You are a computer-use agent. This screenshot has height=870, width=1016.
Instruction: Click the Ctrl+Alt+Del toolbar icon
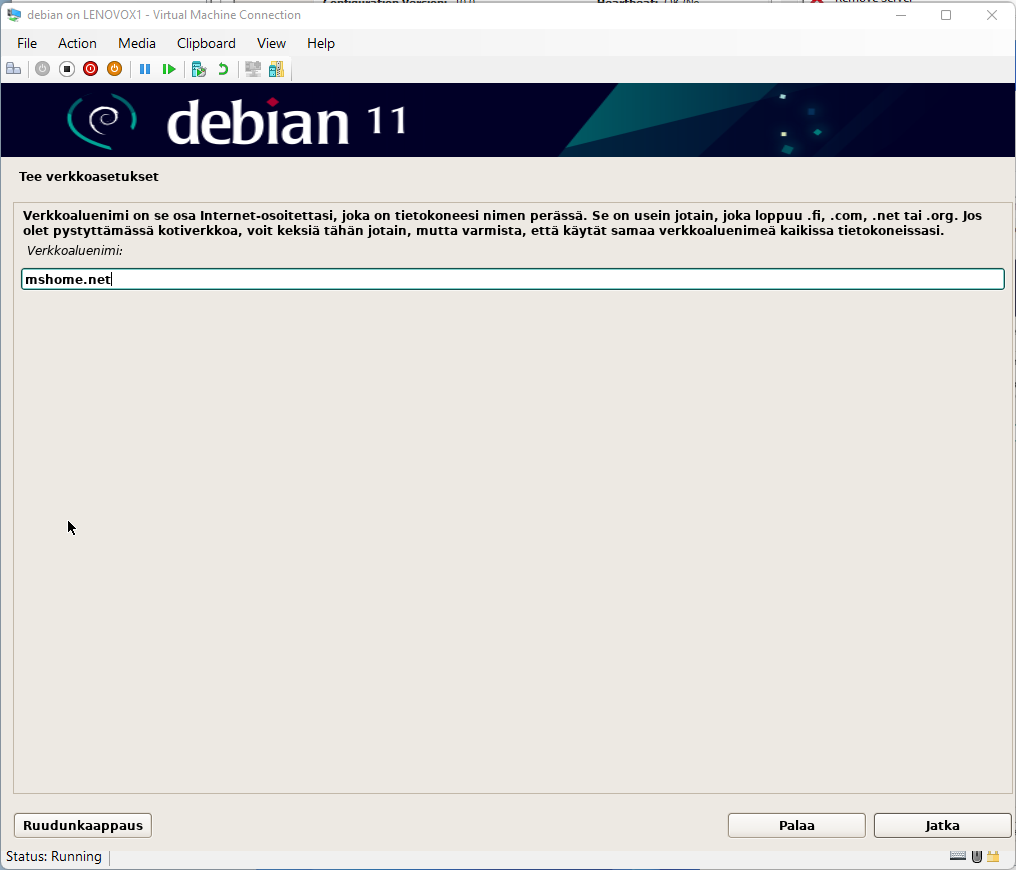(13, 69)
